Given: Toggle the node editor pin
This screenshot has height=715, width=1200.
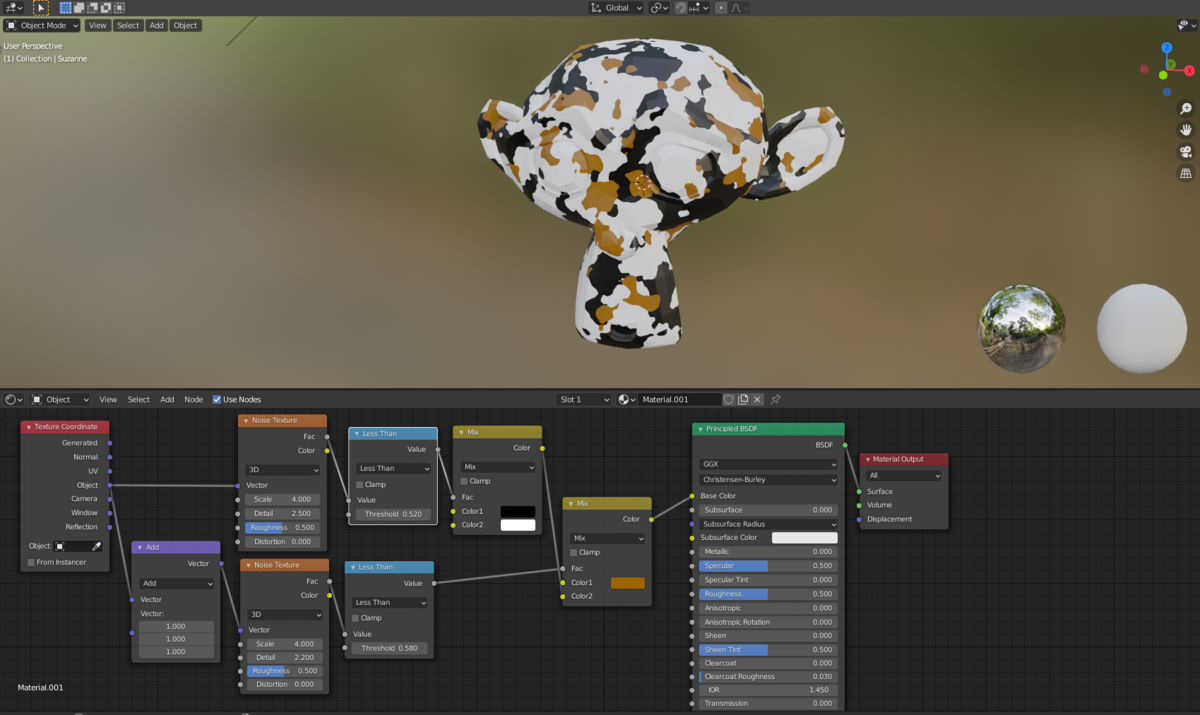Looking at the screenshot, I should [x=775, y=399].
